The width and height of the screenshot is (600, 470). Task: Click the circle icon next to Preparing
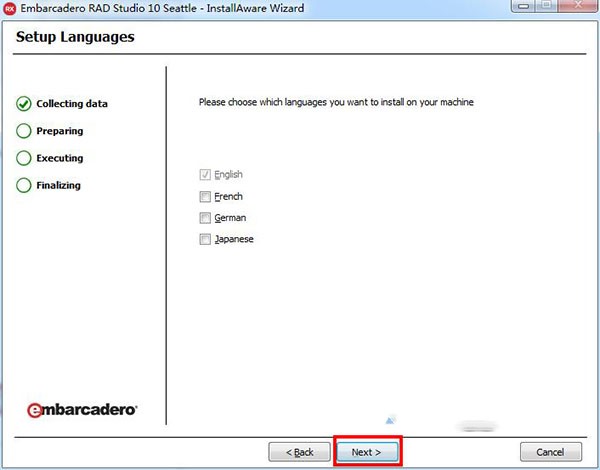pyautogui.click(x=24, y=131)
